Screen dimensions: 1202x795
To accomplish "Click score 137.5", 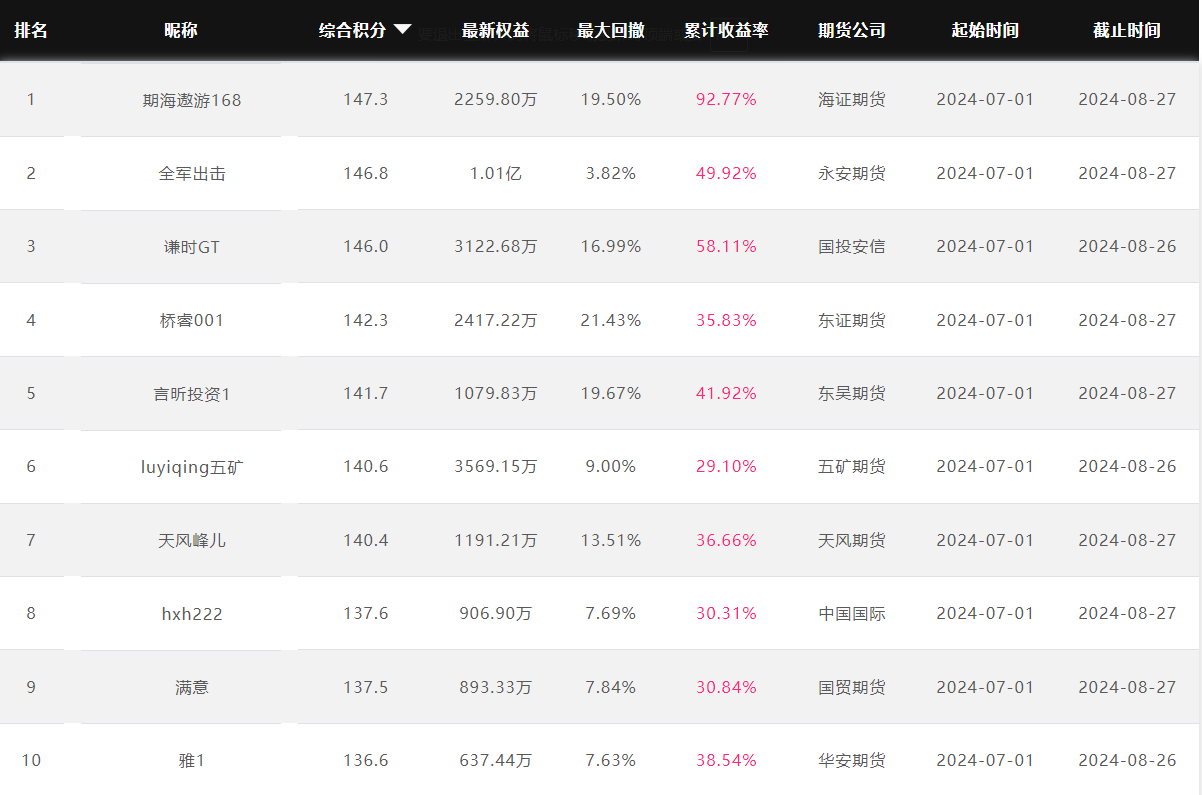I will [365, 687].
